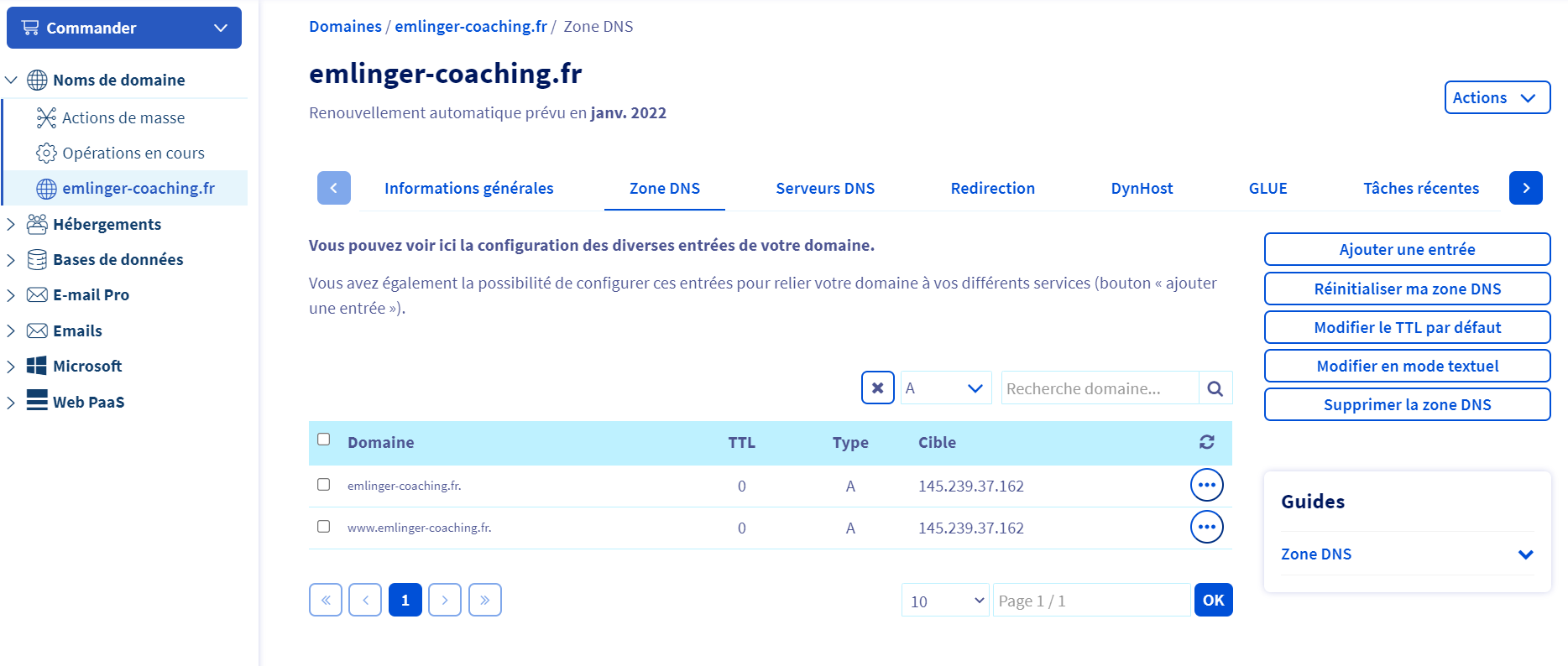Open the record type filter dropdown
The image size is (1568, 666).
pyautogui.click(x=945, y=388)
